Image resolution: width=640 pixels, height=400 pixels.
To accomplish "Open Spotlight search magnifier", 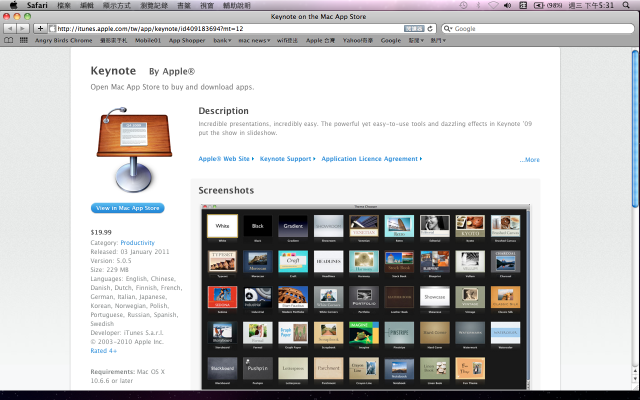I will point(626,5).
